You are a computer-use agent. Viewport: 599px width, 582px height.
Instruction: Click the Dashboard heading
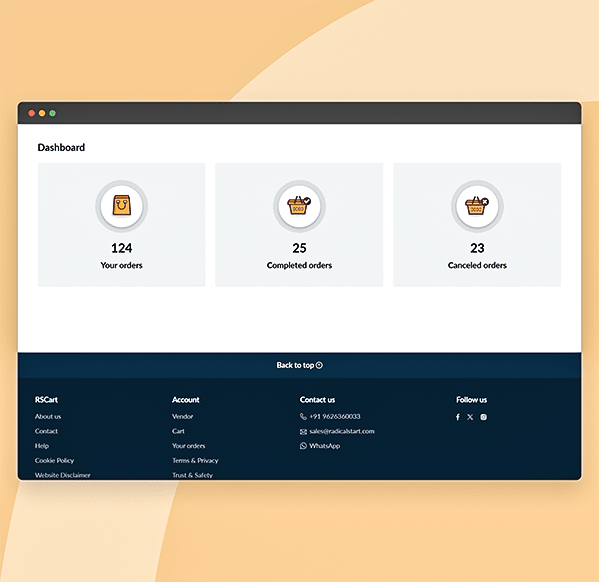point(61,148)
